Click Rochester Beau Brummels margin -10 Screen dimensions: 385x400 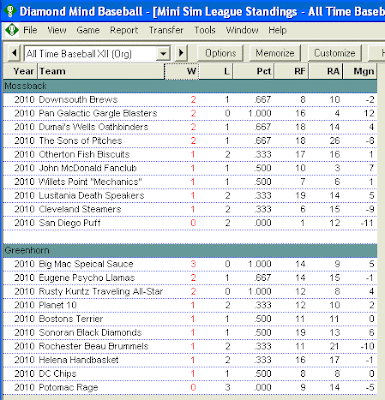(367, 346)
